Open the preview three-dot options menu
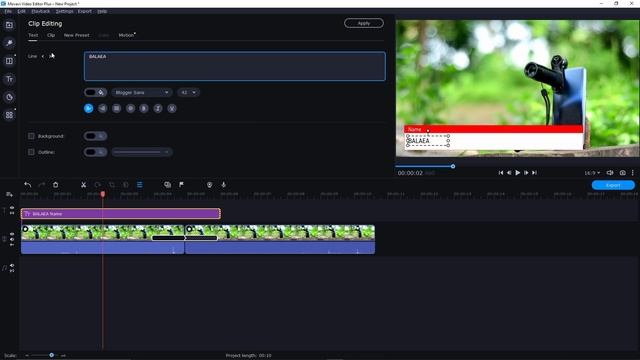 coord(633,173)
